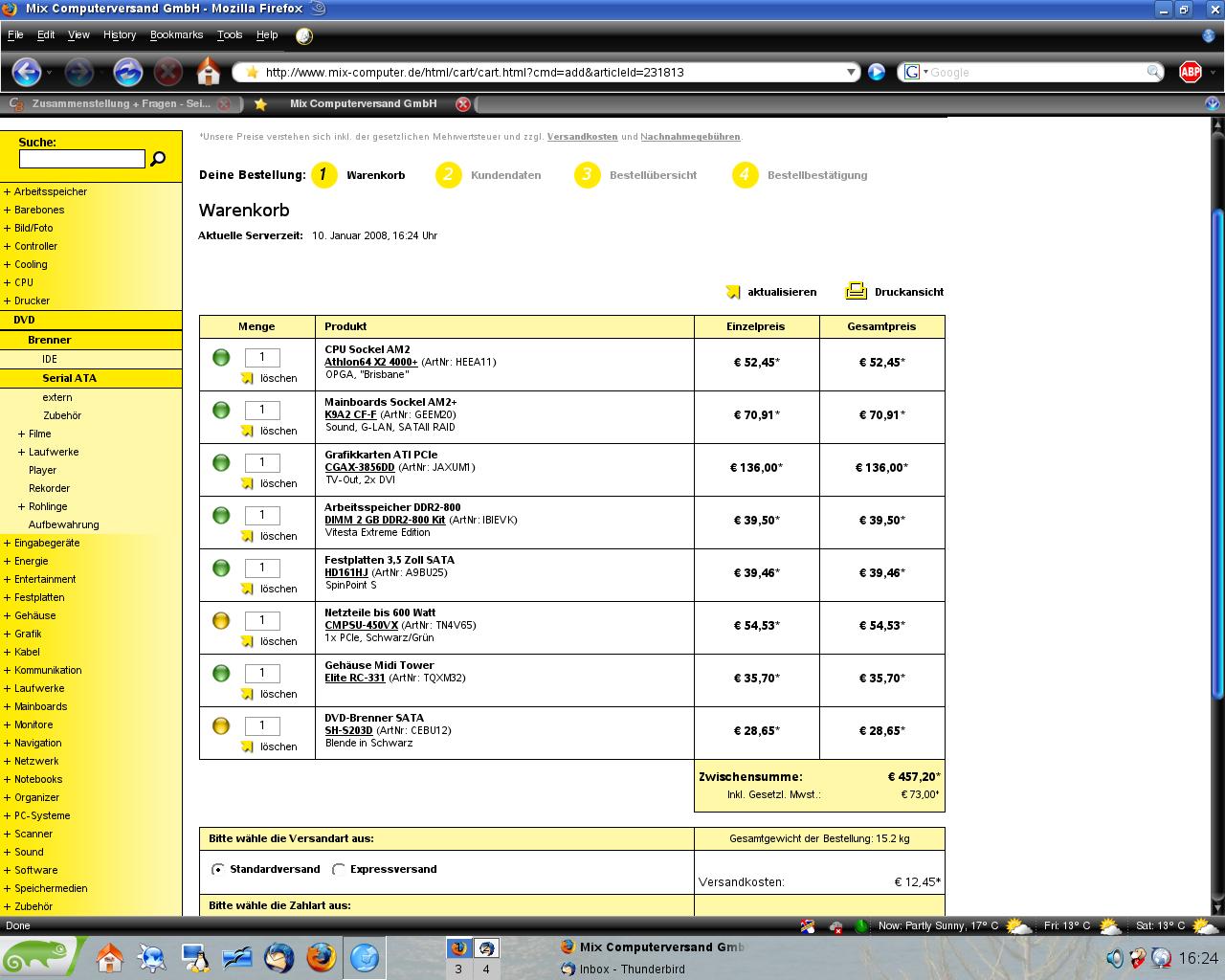This screenshot has width=1225, height=980.
Task: Click the Druckansicht printer icon
Action: click(857, 291)
